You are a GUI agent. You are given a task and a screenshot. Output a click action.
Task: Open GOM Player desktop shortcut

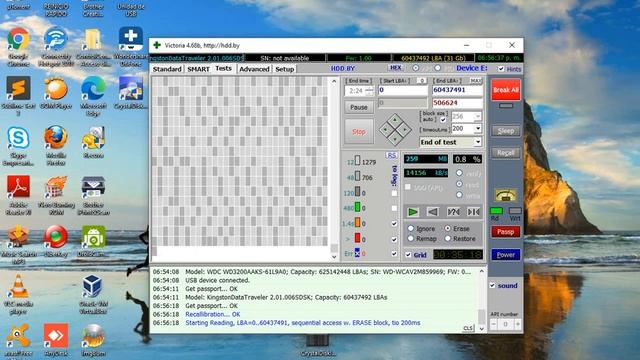click(56, 93)
